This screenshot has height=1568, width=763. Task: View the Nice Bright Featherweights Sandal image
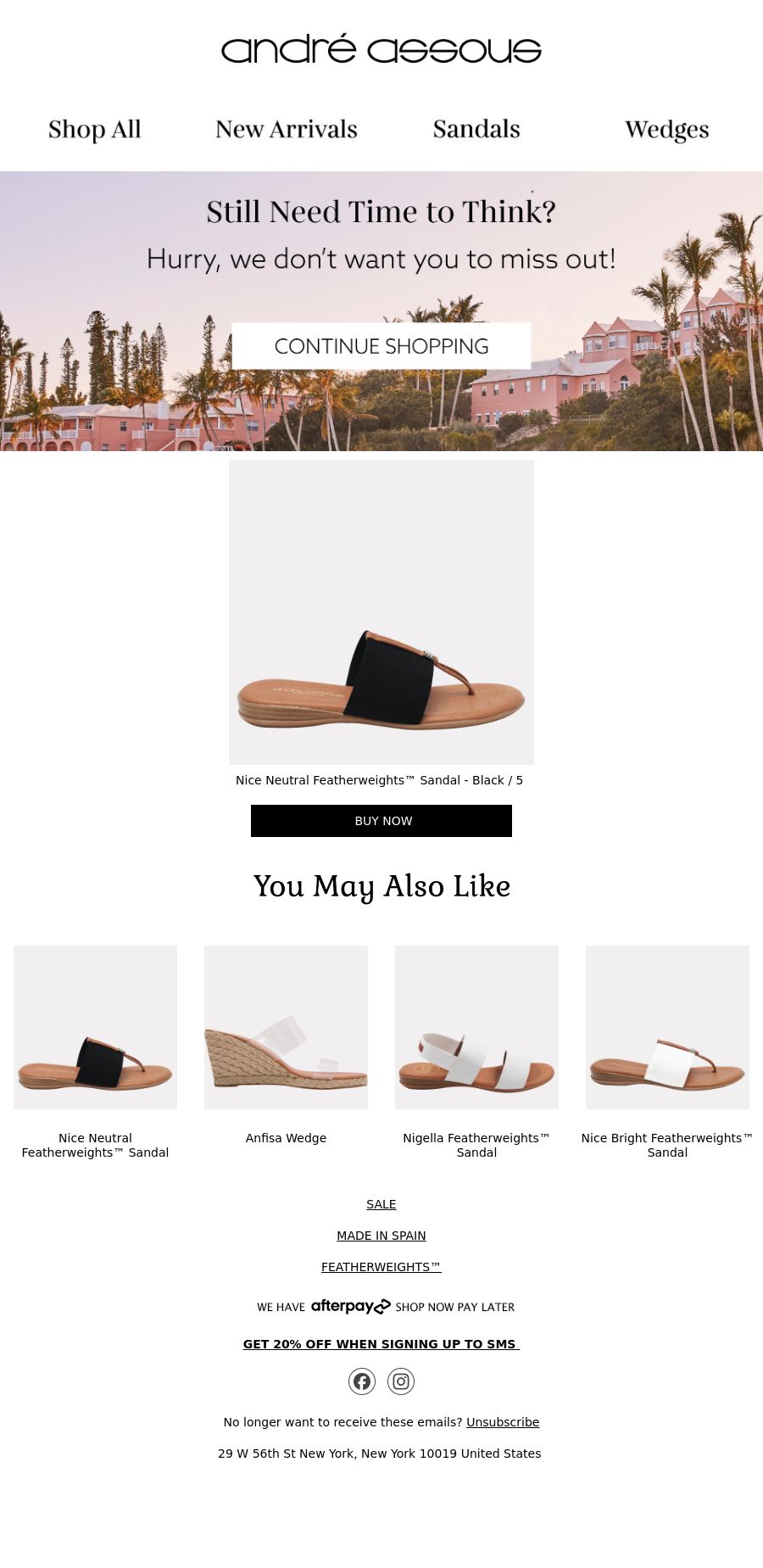coord(667,1027)
